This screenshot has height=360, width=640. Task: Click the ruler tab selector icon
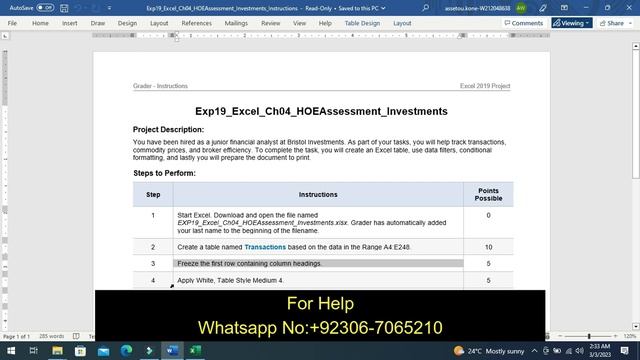(x=5, y=36)
